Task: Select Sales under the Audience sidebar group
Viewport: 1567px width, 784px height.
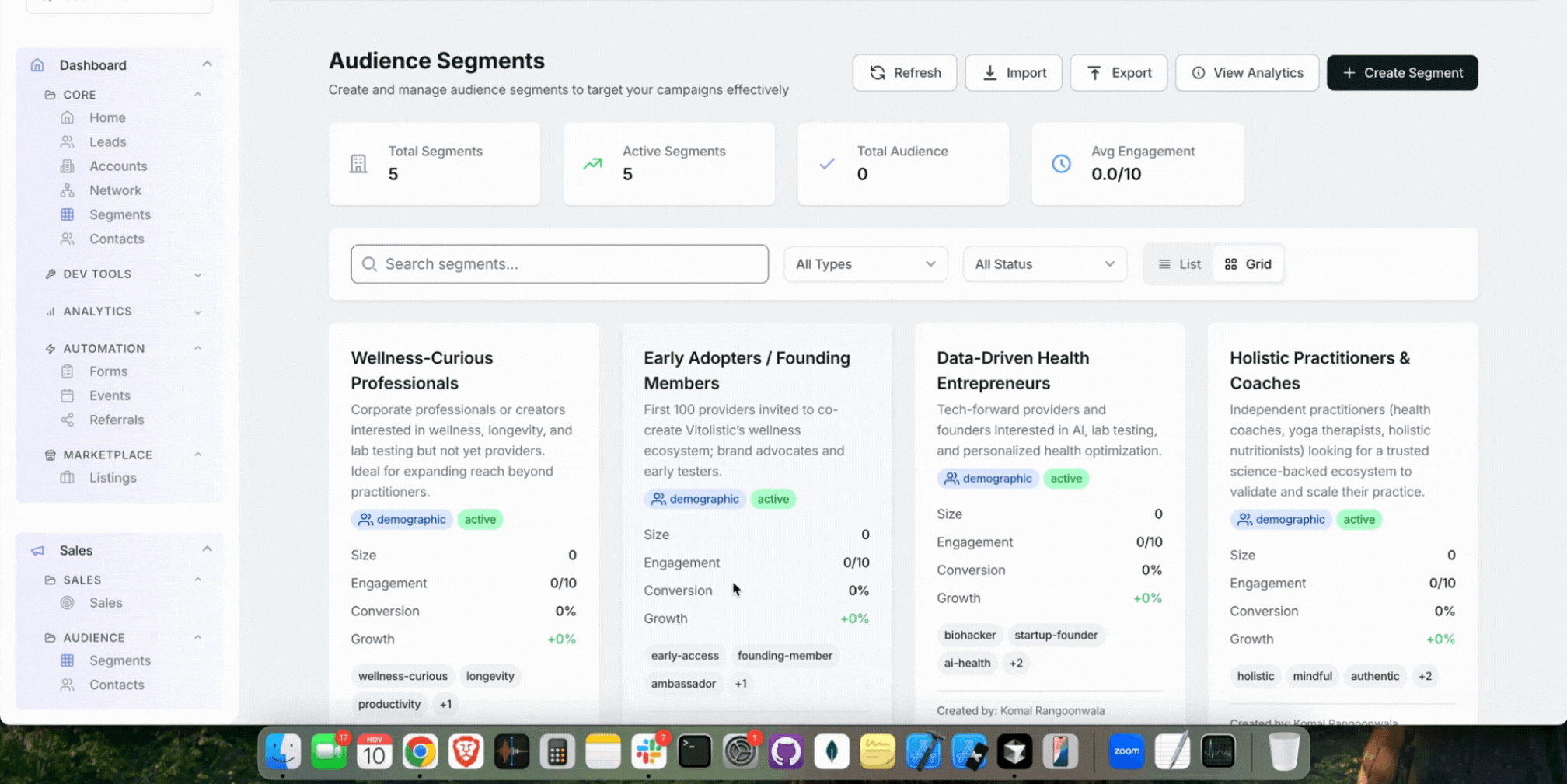Action: 106,602
